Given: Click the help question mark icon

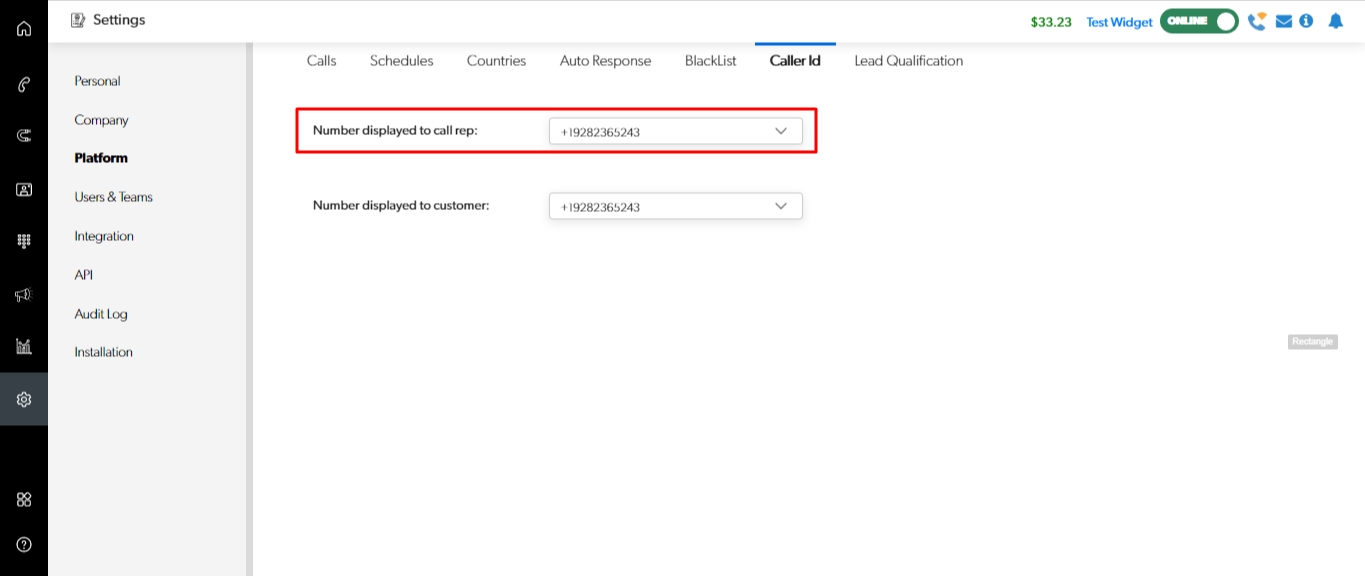Looking at the screenshot, I should (24, 545).
